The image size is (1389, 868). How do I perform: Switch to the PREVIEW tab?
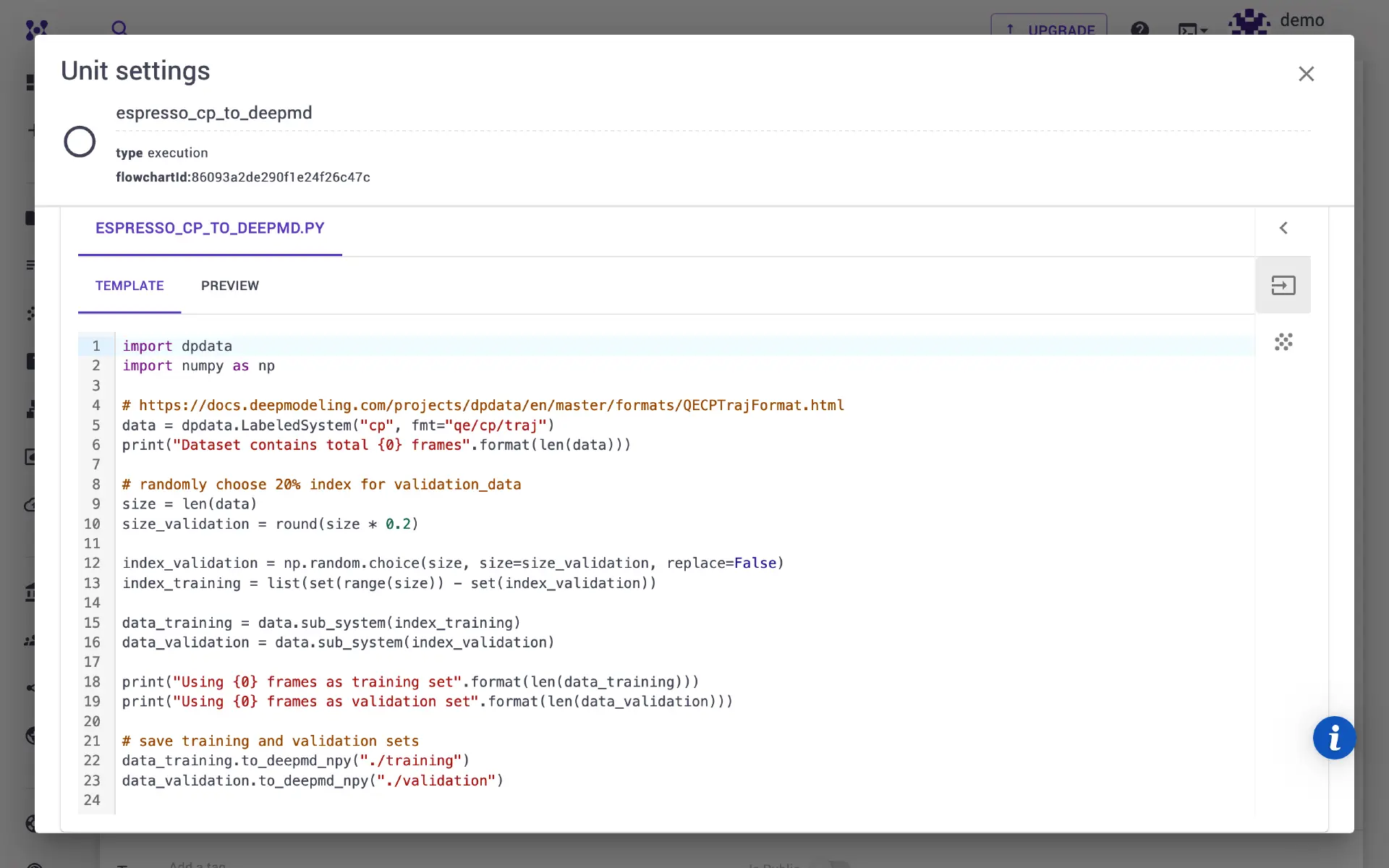coord(230,286)
